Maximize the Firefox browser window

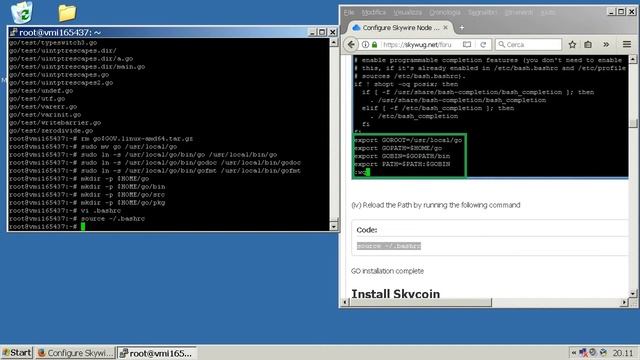(621, 12)
